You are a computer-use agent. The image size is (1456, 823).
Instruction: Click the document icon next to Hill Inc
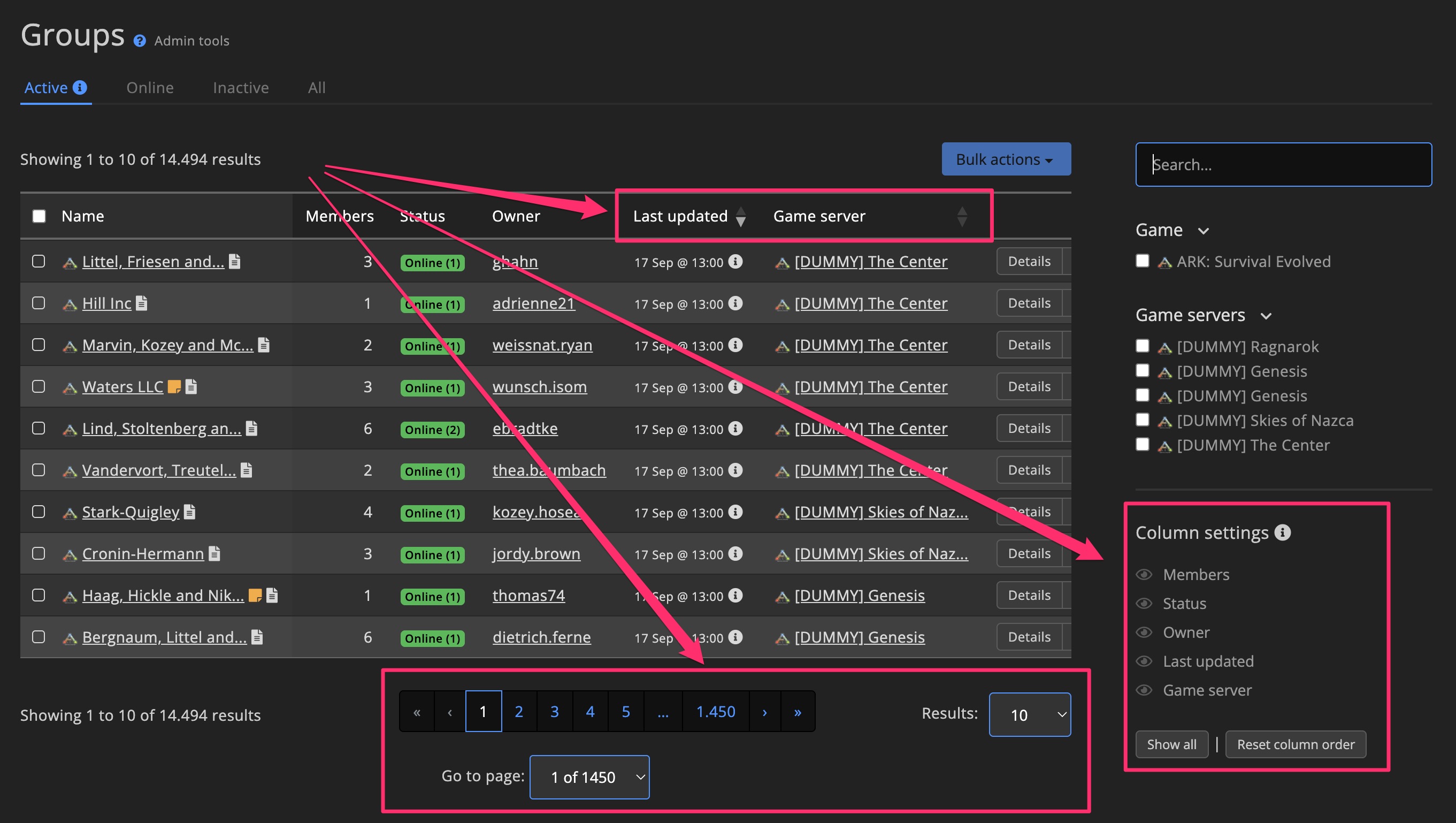tap(141, 303)
